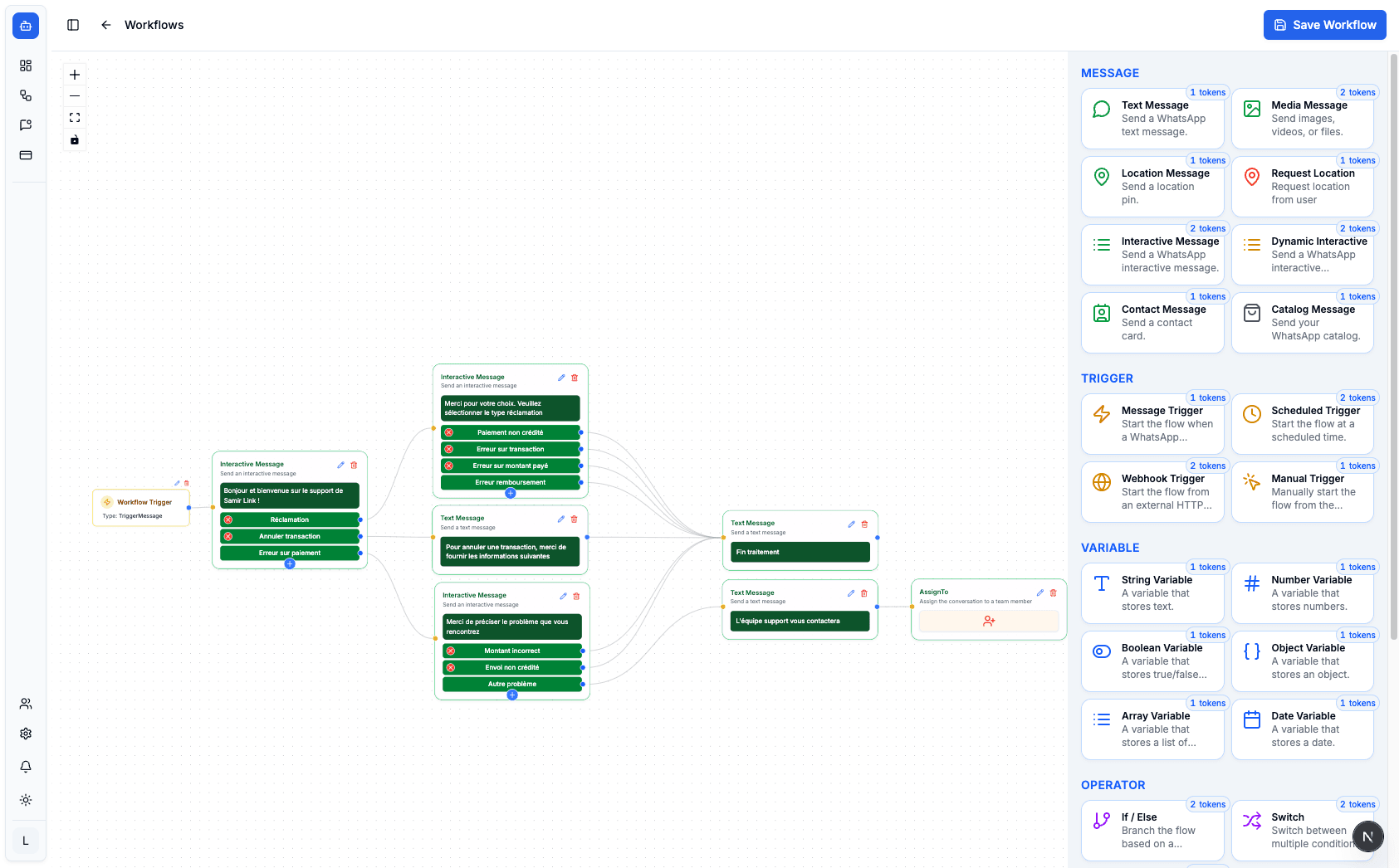Image resolution: width=1399 pixels, height=868 pixels.
Task: Add option below 'Erreur sur paiement' button
Action: [290, 564]
